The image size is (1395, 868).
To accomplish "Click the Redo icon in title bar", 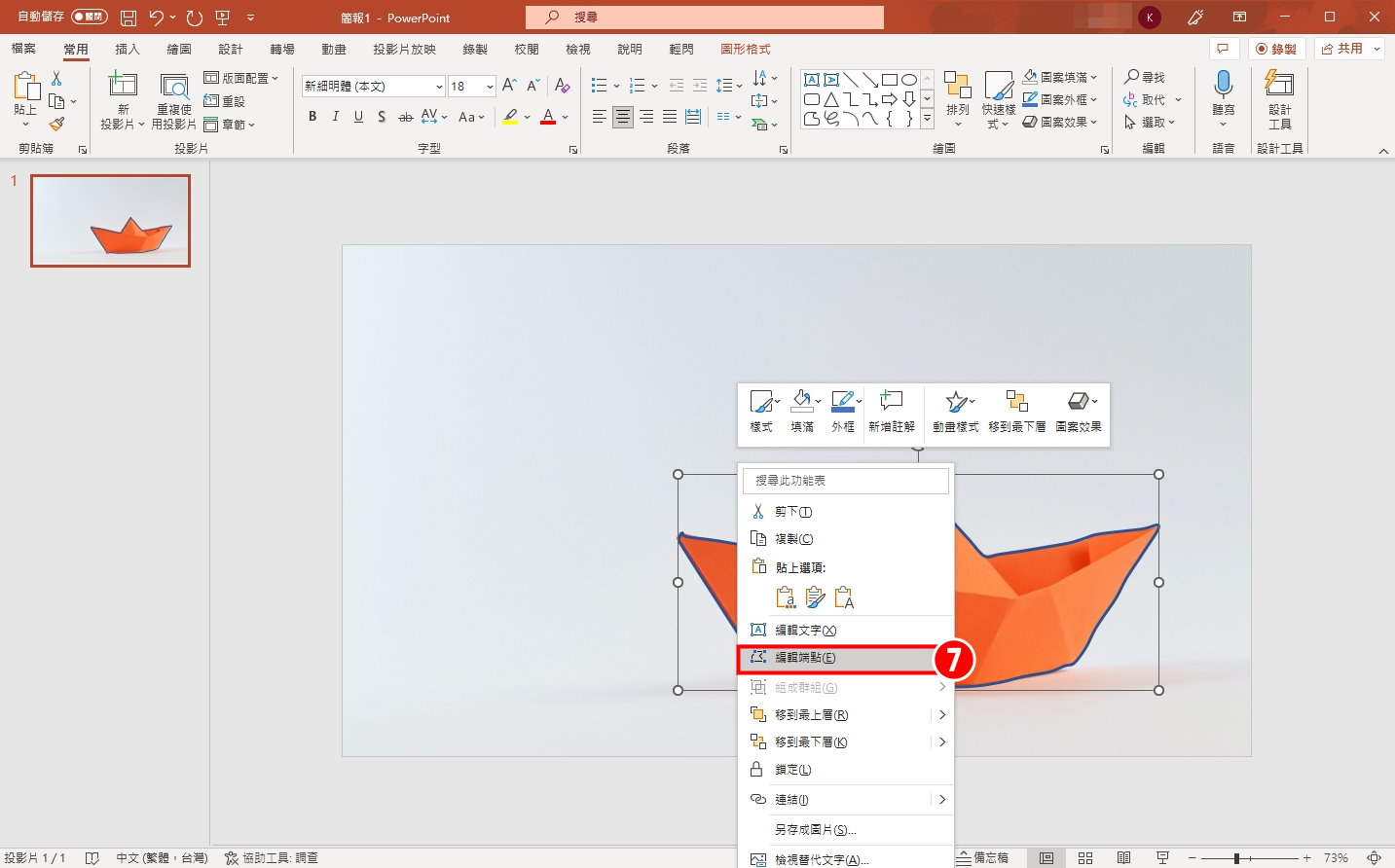I will [x=195, y=18].
